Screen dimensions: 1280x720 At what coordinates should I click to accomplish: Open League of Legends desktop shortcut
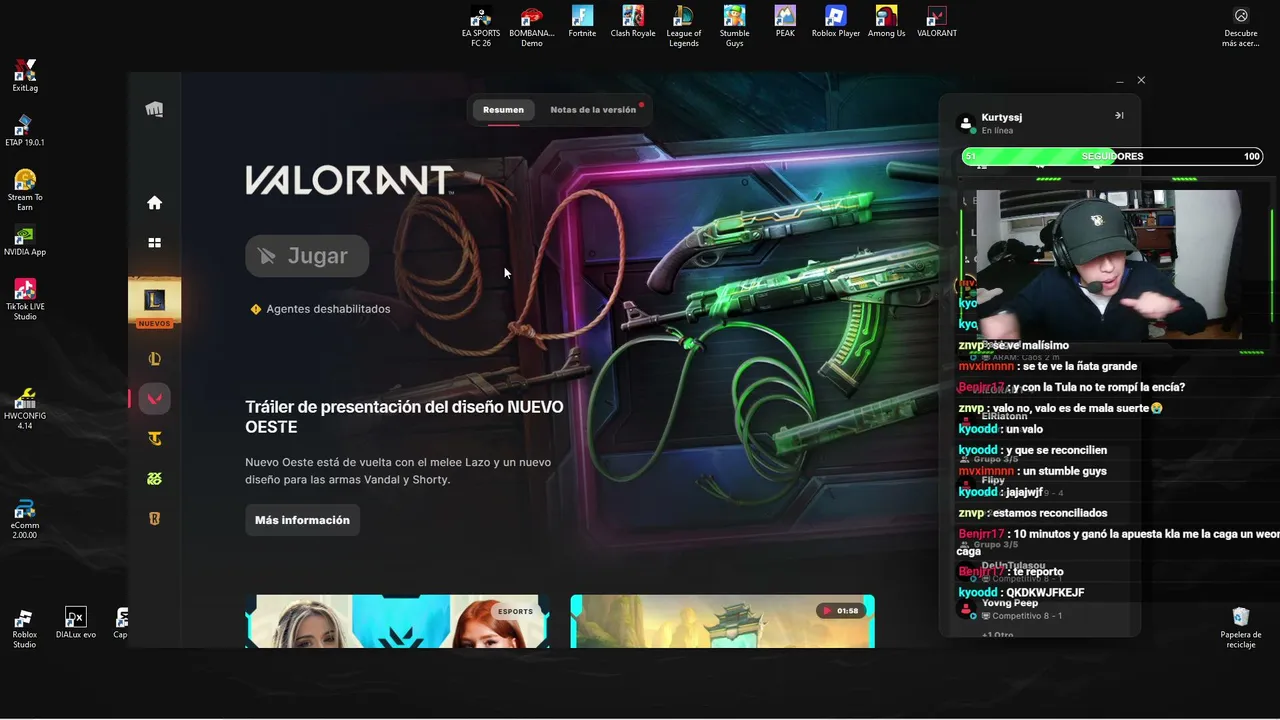coord(684,27)
